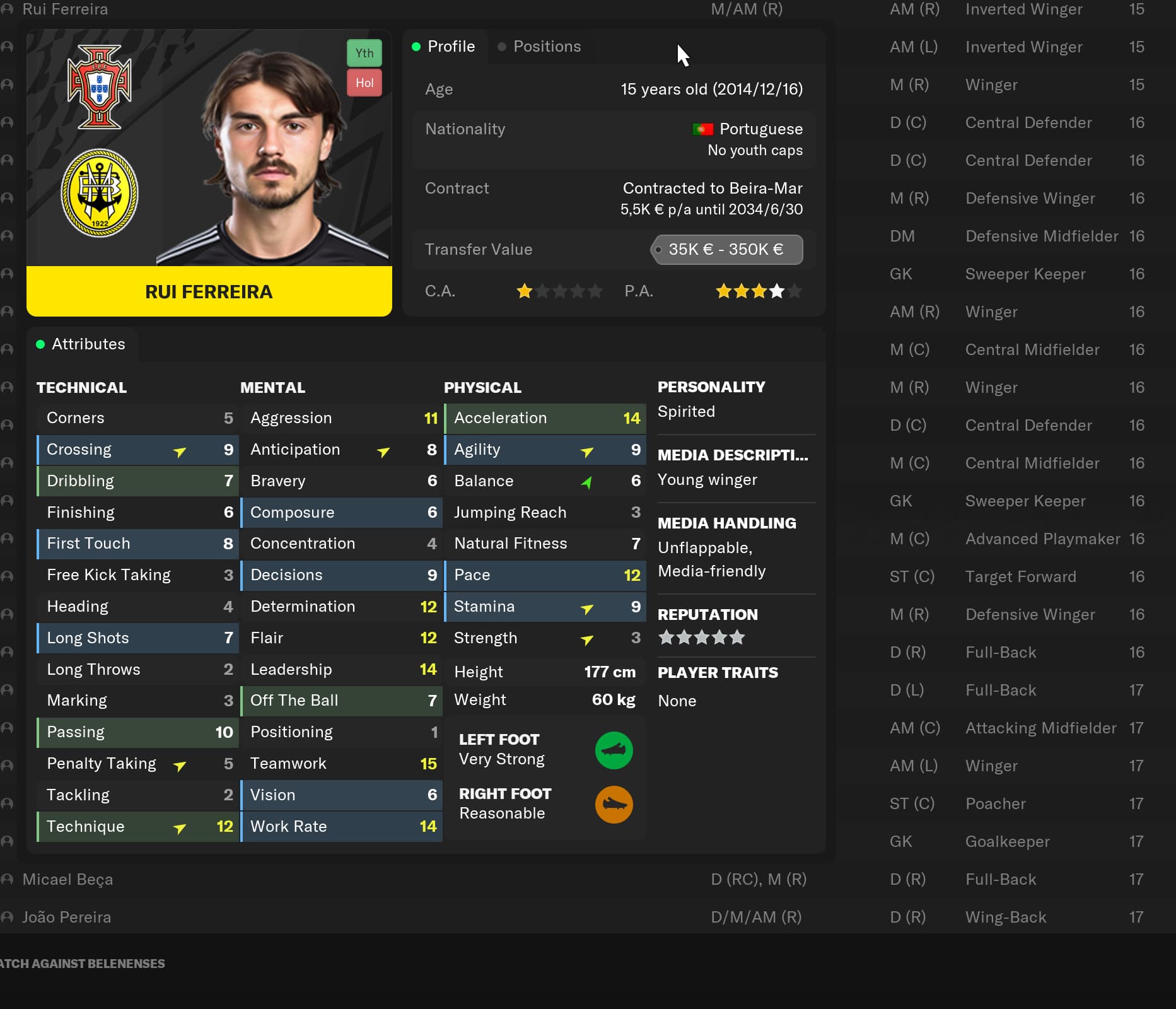The image size is (1176, 1009).
Task: Open the Profile tab
Action: (x=444, y=47)
